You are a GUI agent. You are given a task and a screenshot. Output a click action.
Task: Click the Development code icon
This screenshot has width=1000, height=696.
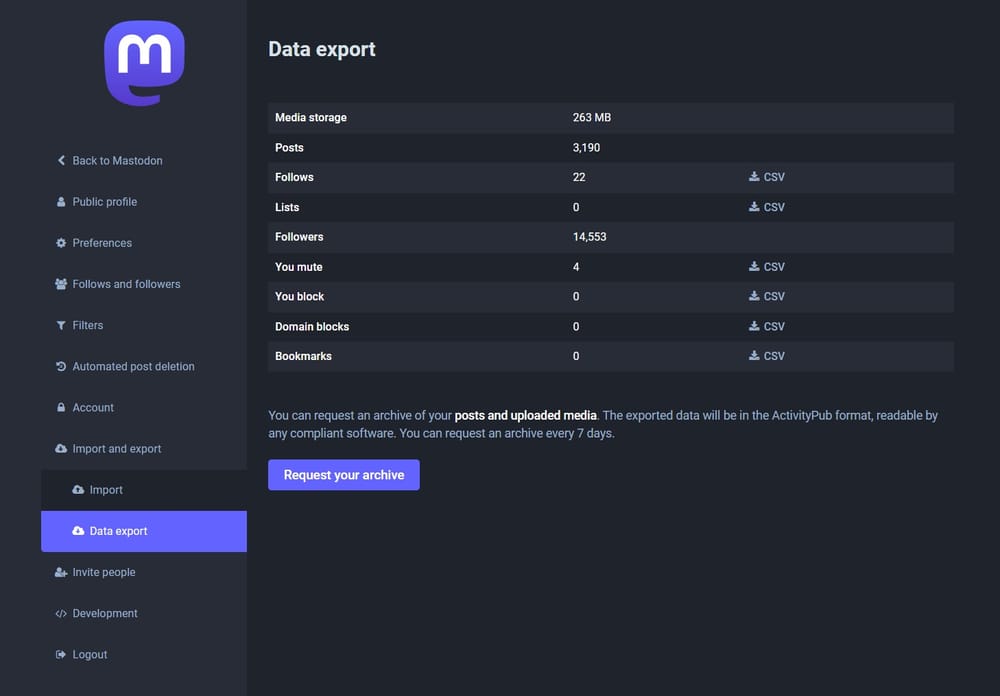[x=61, y=613]
